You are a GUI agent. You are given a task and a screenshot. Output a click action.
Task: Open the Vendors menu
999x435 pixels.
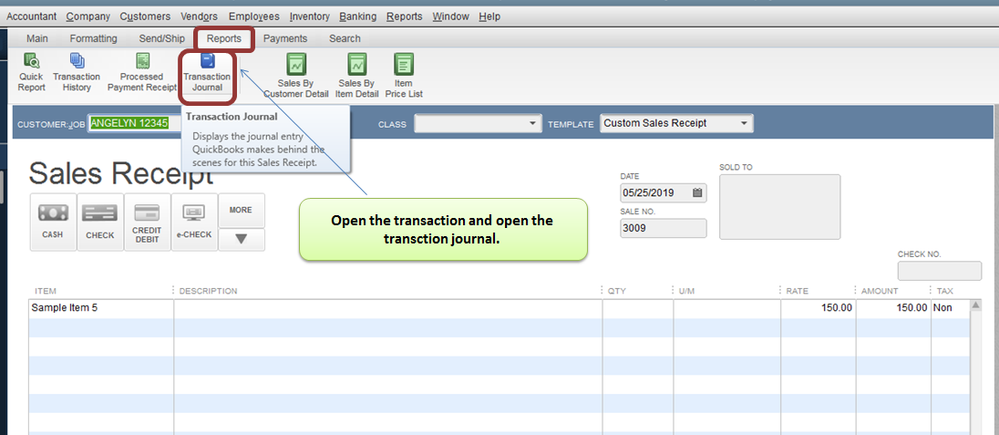199,17
